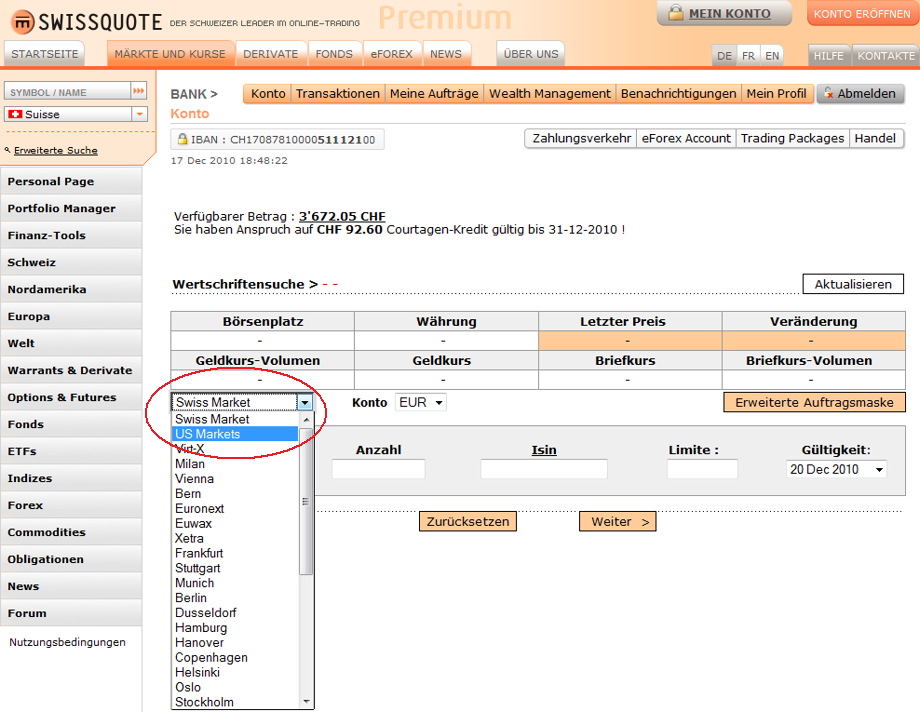Open Forum in sidebar
The image size is (920, 712).
point(71,613)
